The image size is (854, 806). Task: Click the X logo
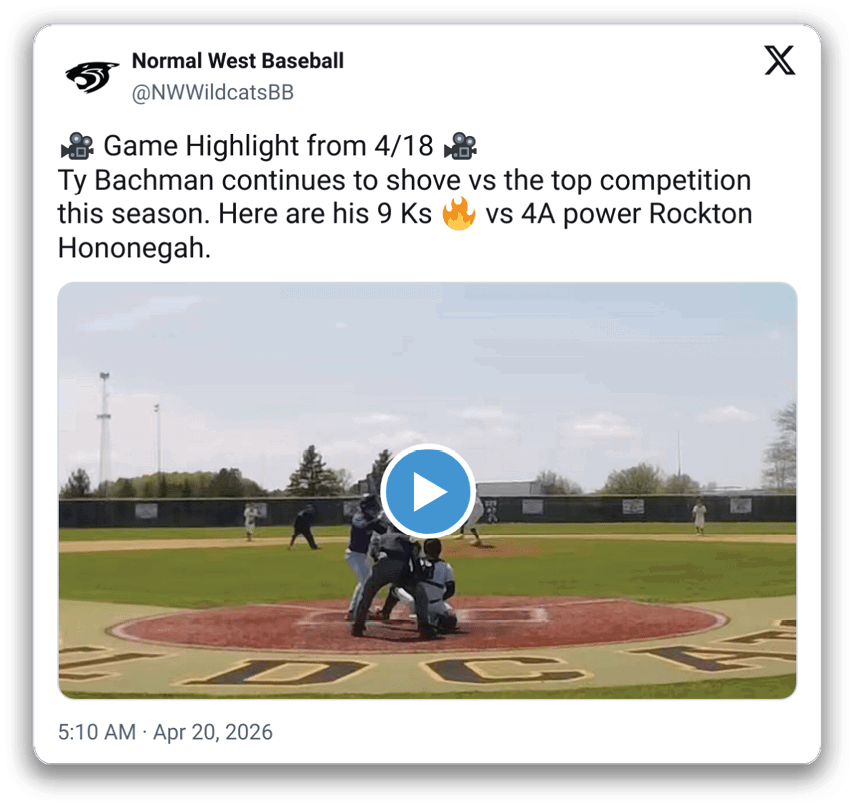coord(779,60)
